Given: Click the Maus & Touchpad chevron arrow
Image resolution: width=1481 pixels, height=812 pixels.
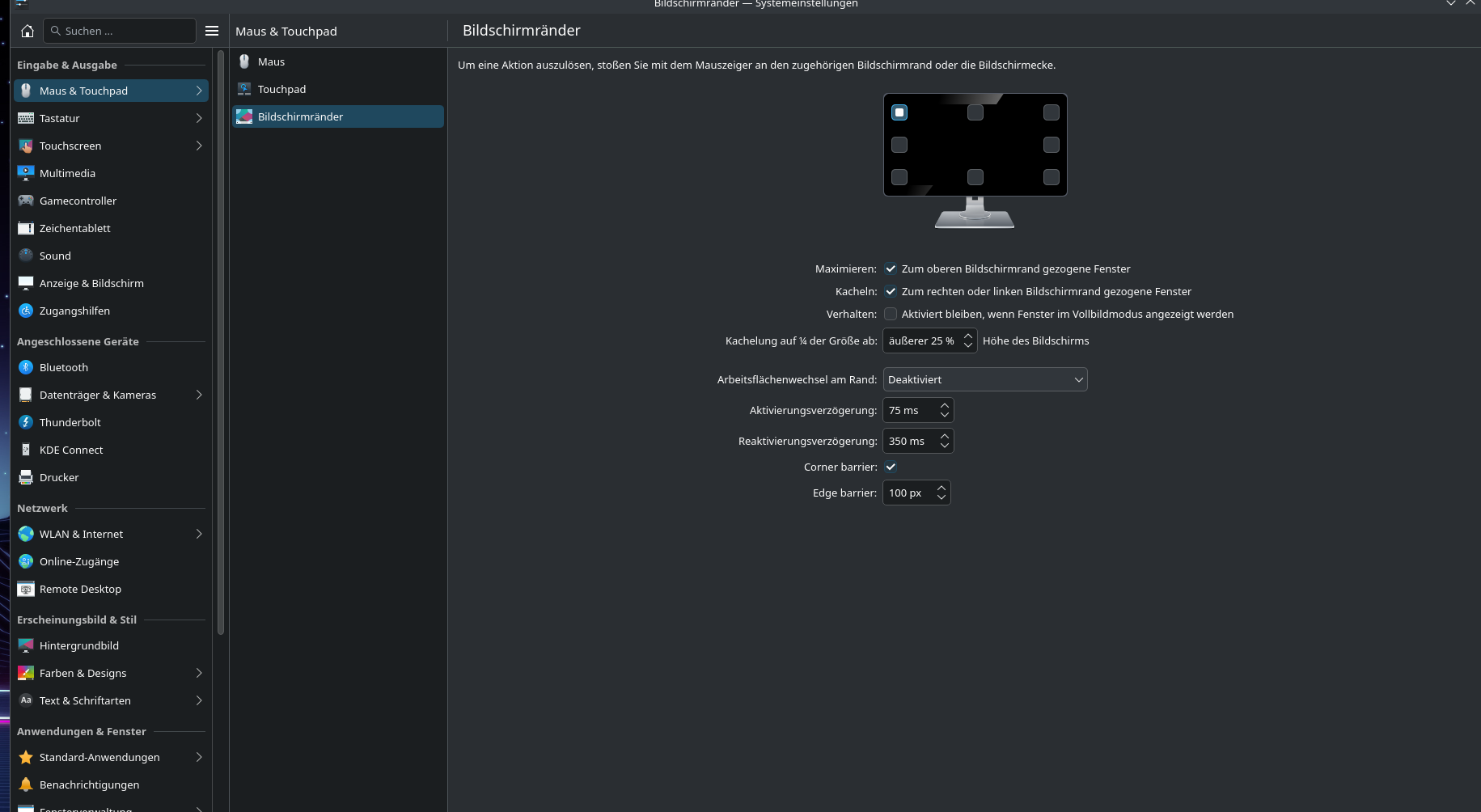Looking at the screenshot, I should [x=199, y=91].
